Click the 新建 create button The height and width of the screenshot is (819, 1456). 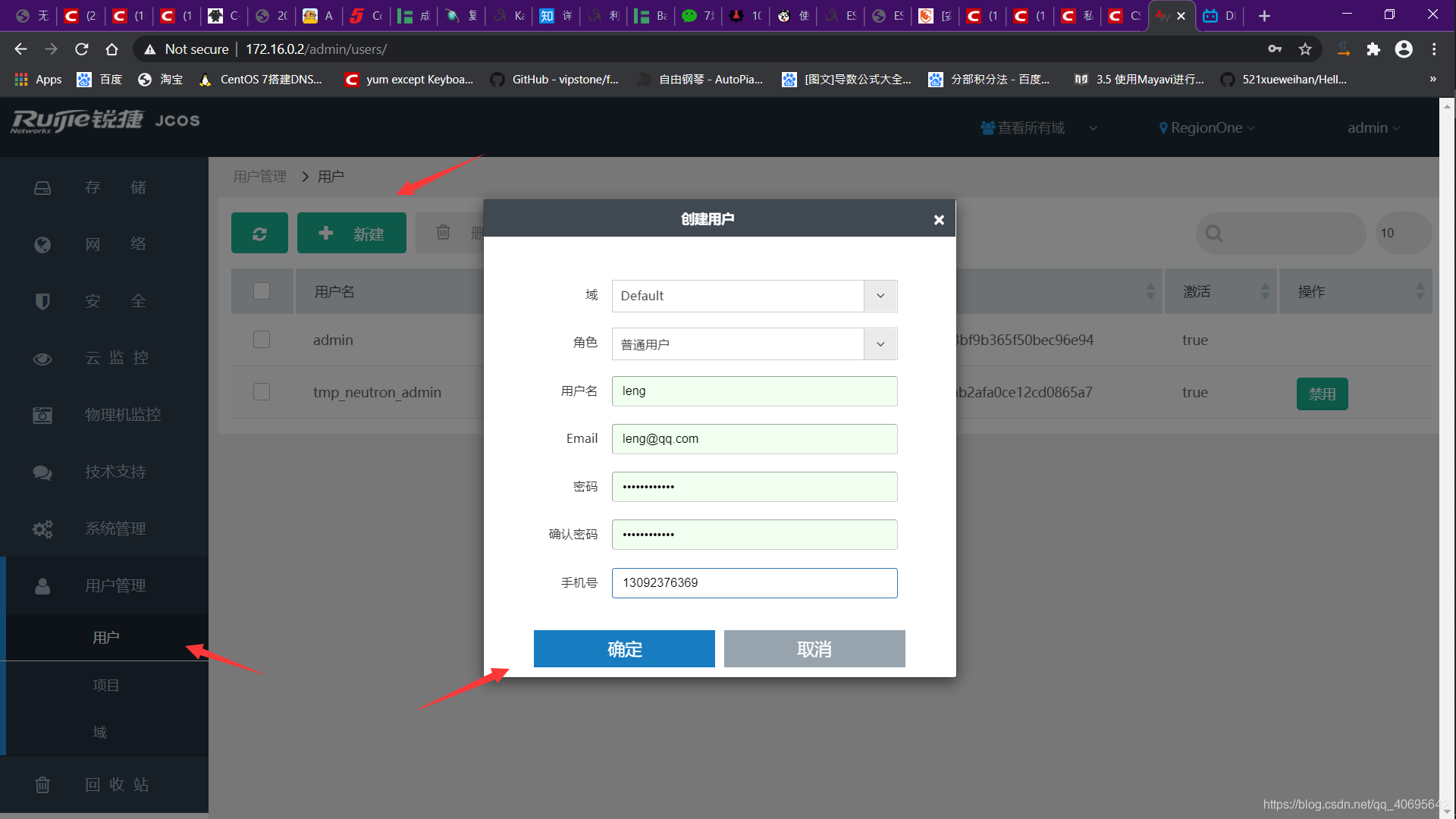(352, 233)
